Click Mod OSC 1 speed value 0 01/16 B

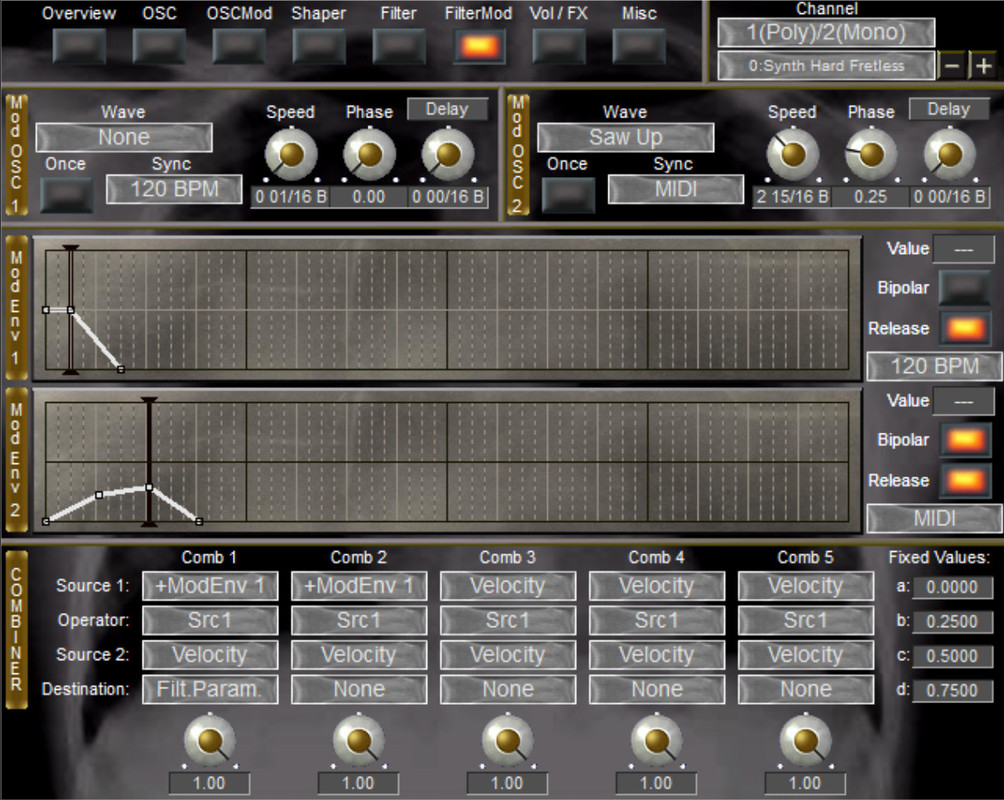click(290, 197)
